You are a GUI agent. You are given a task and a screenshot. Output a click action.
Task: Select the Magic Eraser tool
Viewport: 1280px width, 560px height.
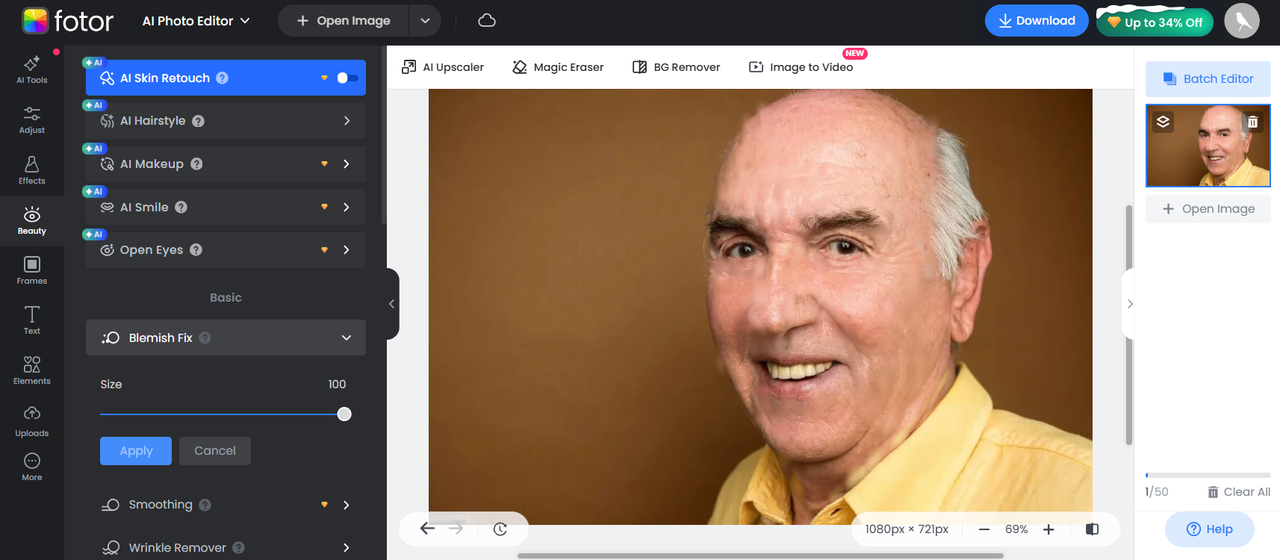(558, 67)
